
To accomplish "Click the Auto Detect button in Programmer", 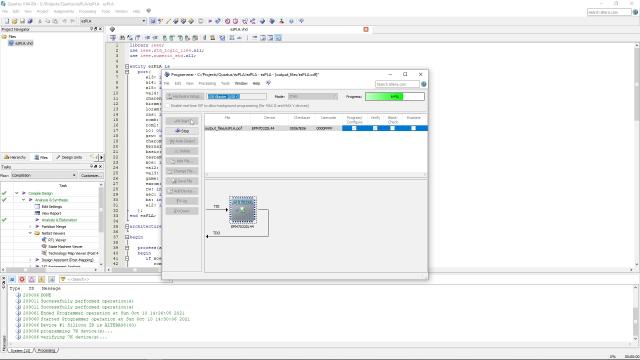I will pos(182,141).
